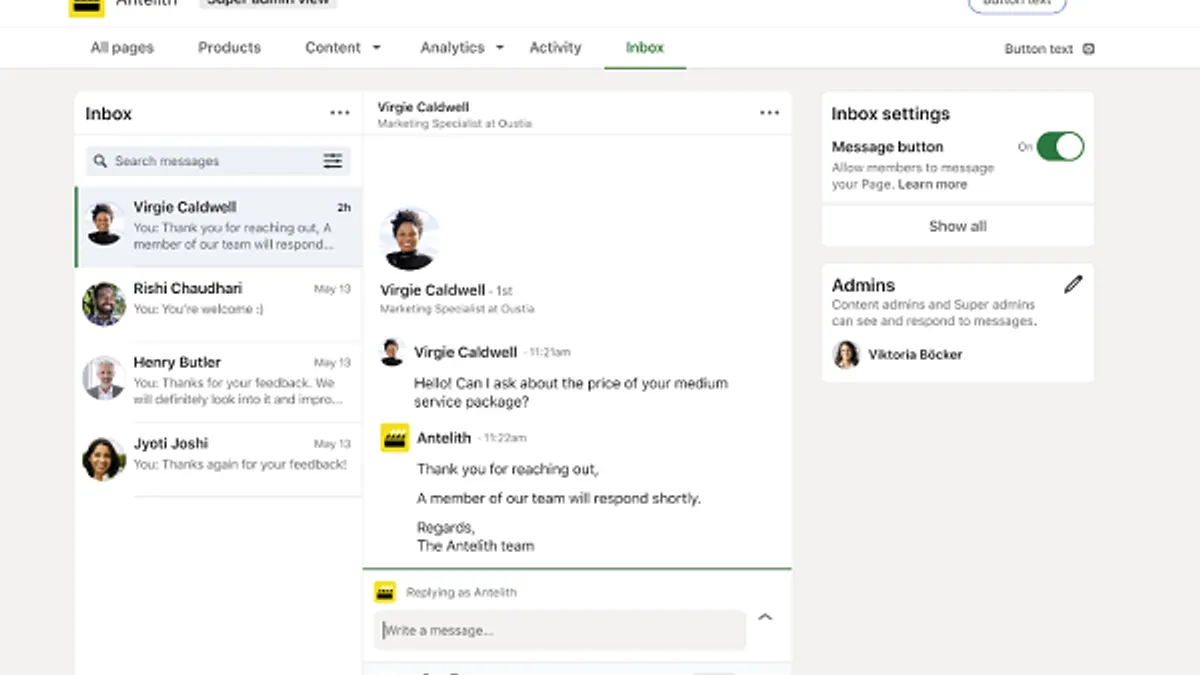Image resolution: width=1200 pixels, height=675 pixels.
Task: Click Show all in Inbox settings
Action: (x=958, y=226)
